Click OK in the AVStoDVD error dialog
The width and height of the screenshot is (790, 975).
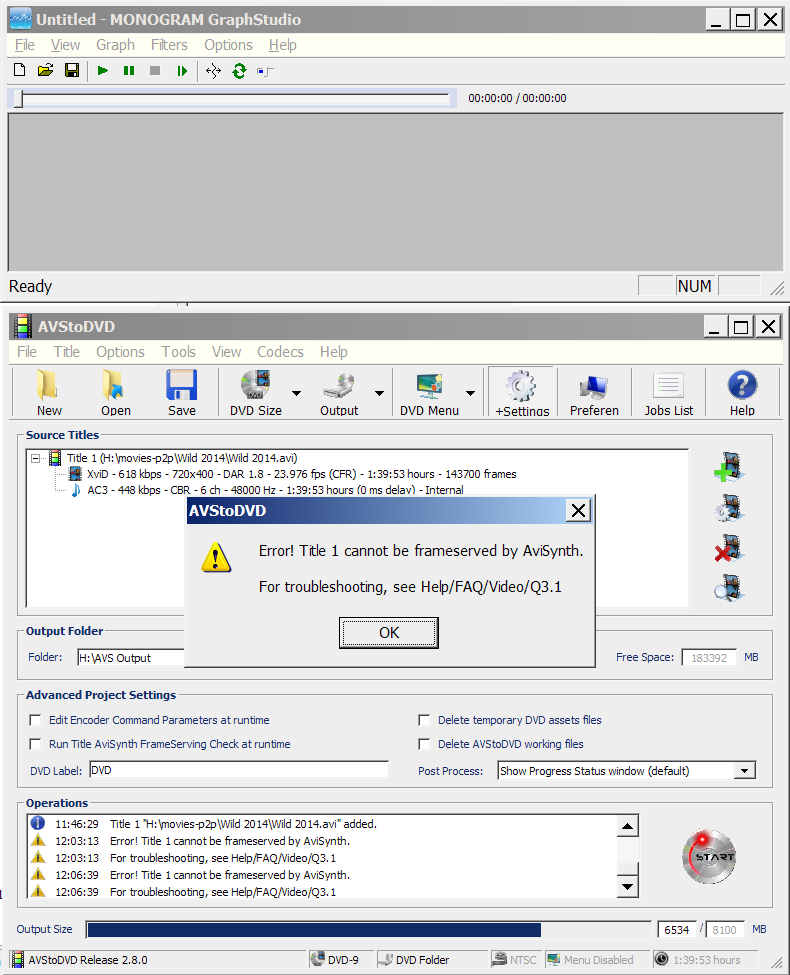[x=389, y=633]
